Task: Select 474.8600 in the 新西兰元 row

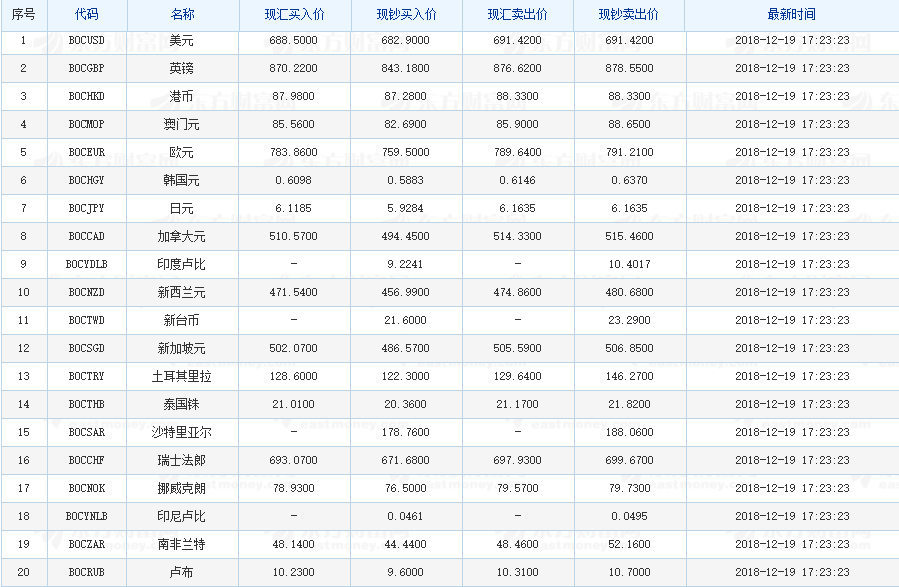Action: (x=517, y=293)
